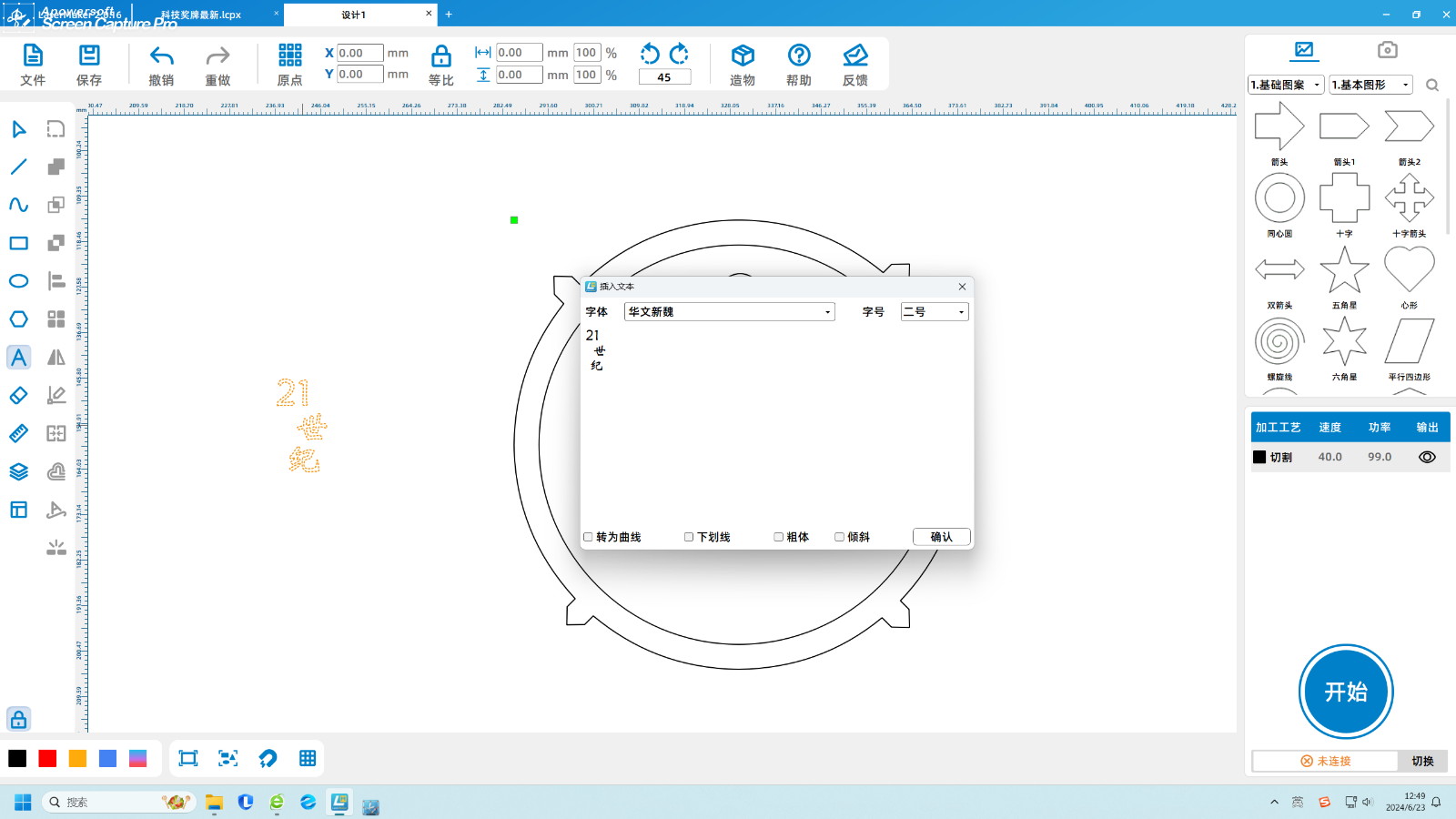Open the camera tab icon

tap(1387, 50)
